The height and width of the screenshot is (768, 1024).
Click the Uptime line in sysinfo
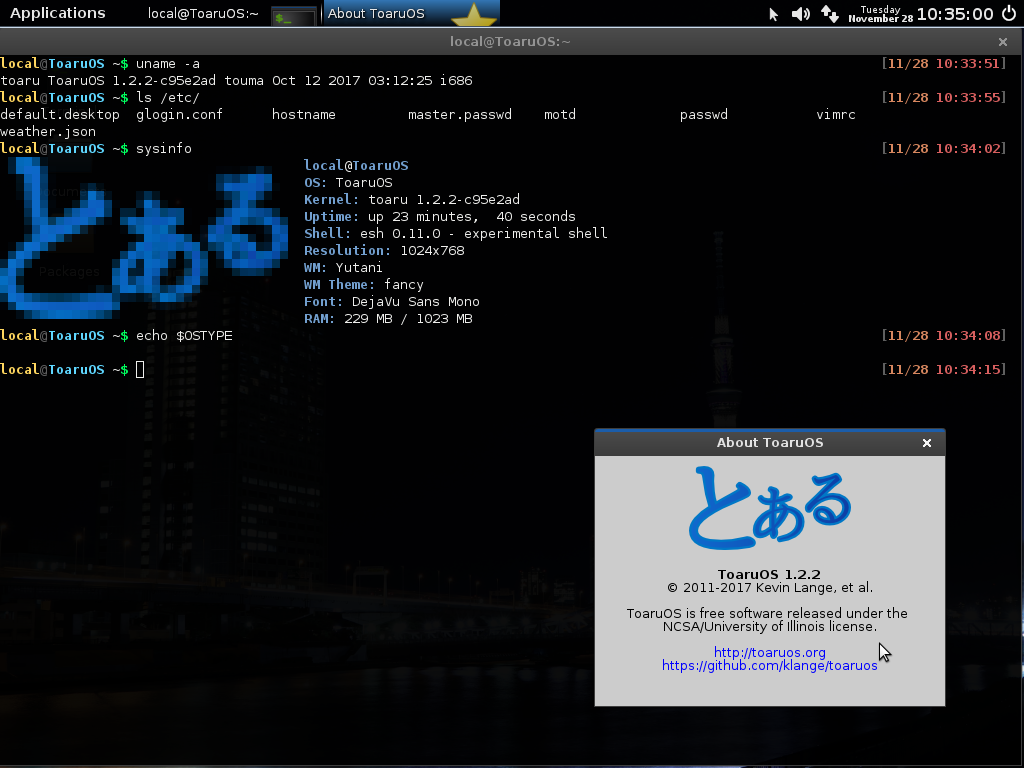tap(440, 217)
